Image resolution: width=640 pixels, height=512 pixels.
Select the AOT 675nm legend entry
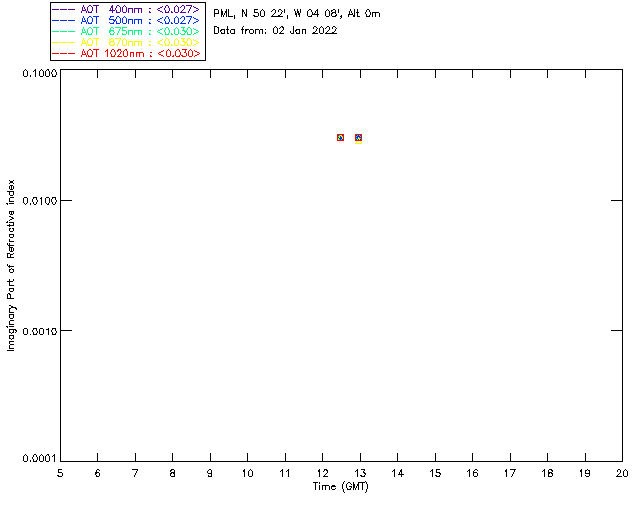point(126,31)
